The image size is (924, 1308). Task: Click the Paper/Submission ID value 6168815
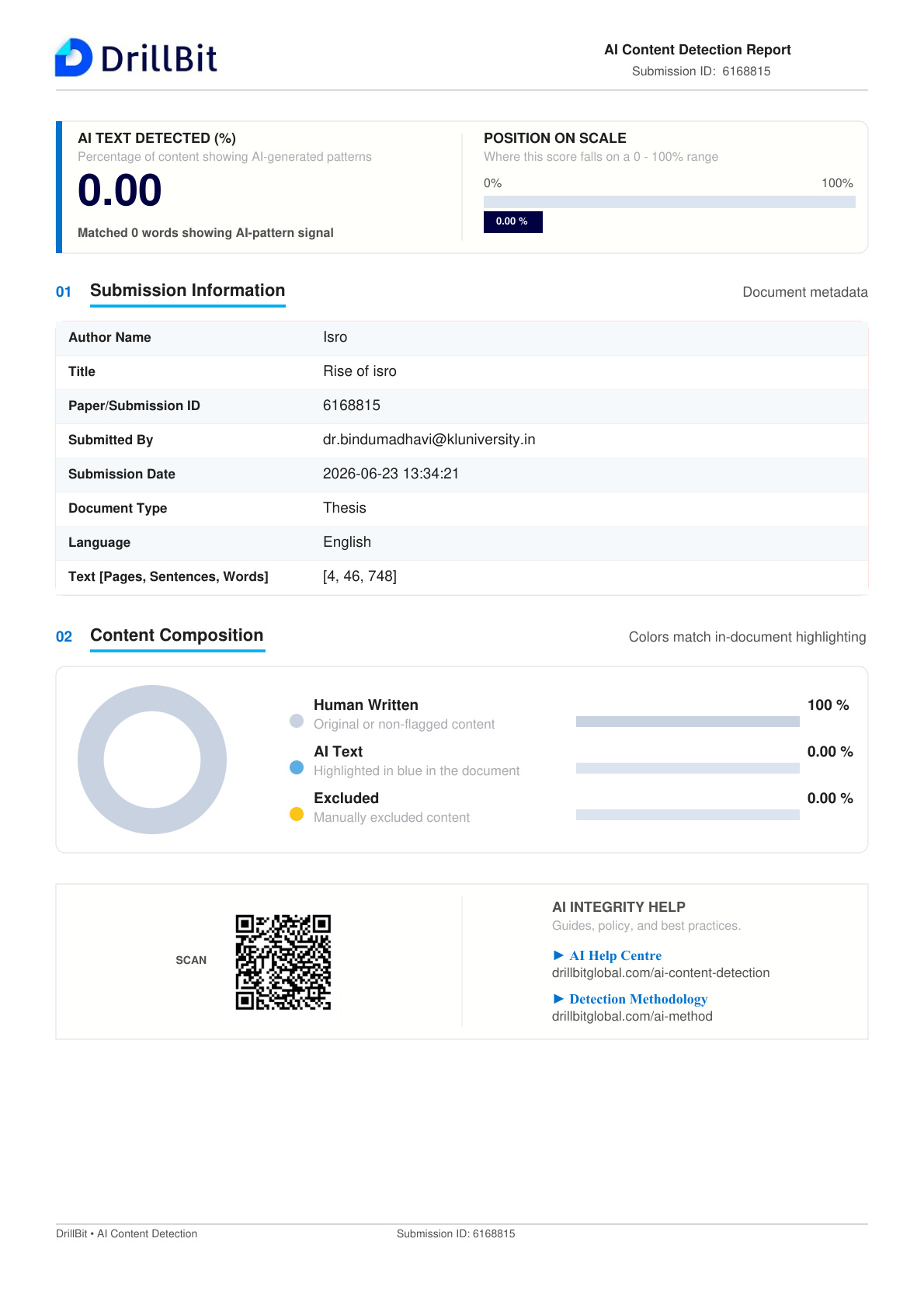352,405
